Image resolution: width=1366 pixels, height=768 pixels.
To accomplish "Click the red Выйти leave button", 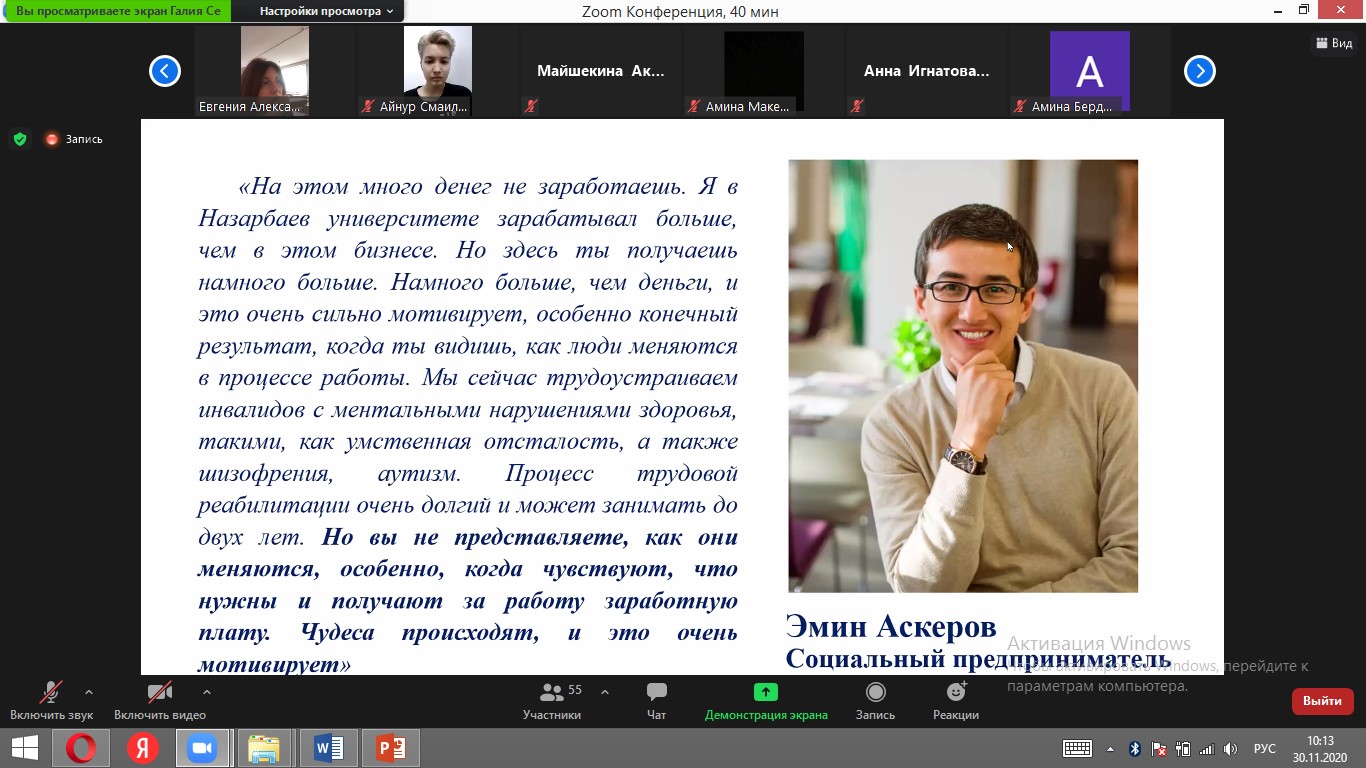I will pyautogui.click(x=1322, y=701).
